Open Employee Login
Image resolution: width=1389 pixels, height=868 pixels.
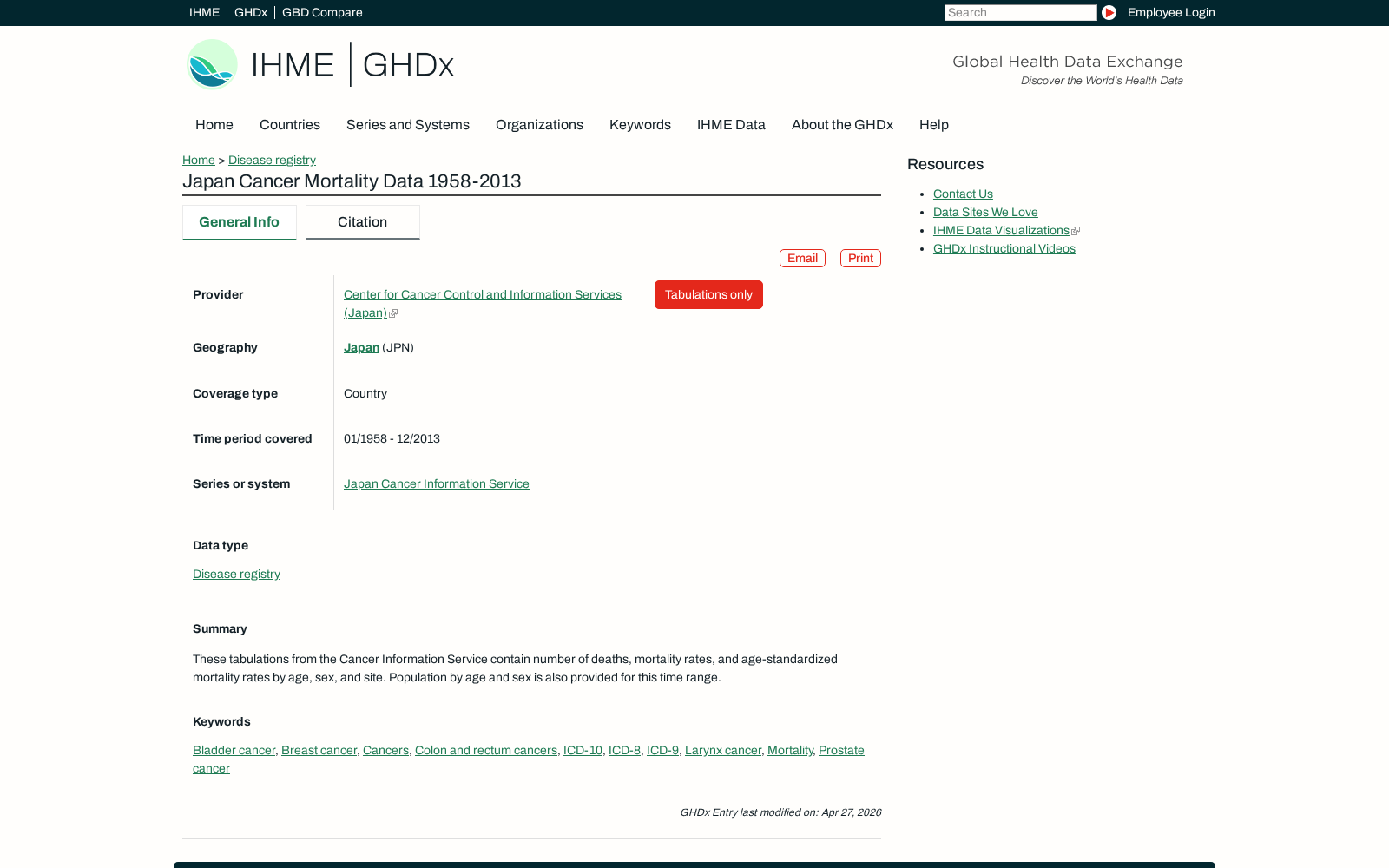[1171, 13]
